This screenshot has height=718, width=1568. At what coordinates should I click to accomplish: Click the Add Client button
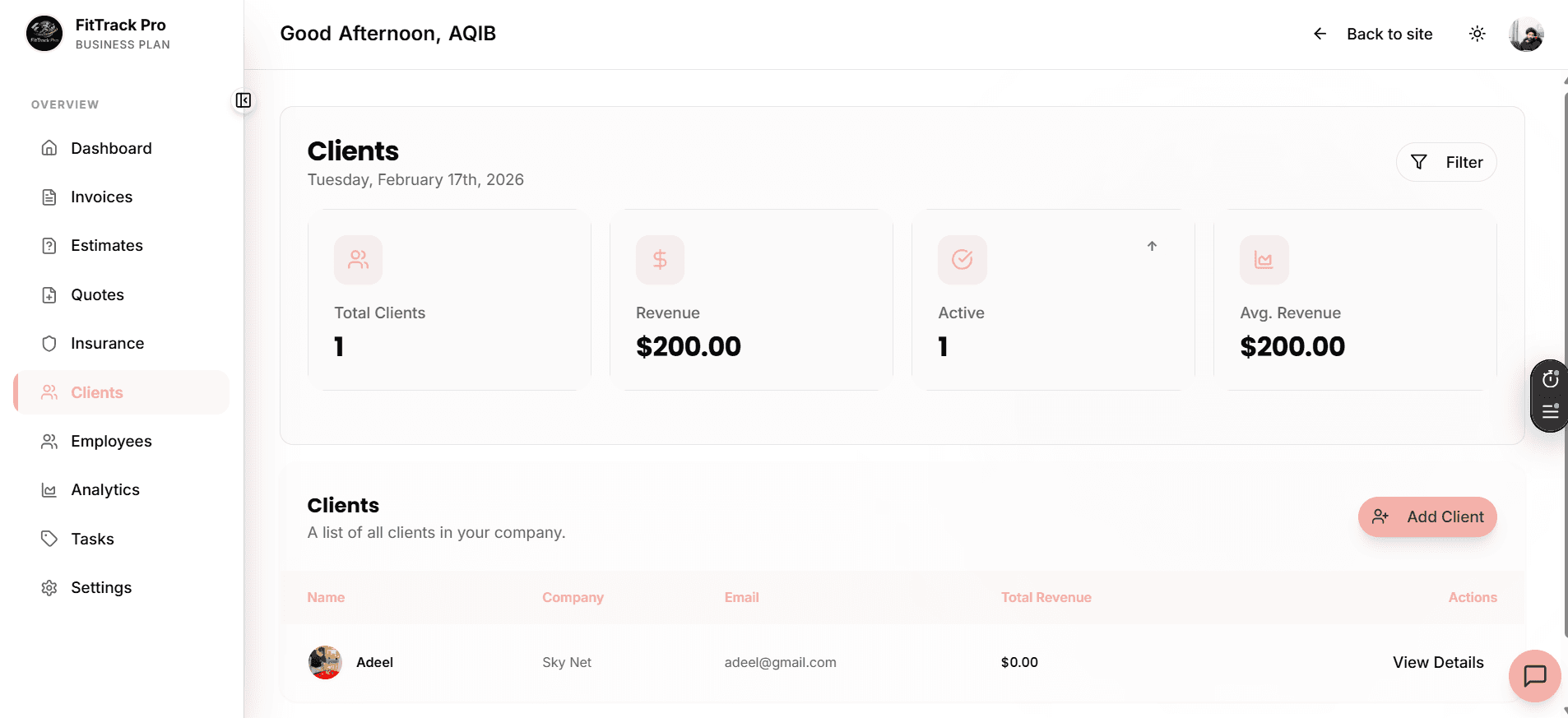coord(1427,516)
